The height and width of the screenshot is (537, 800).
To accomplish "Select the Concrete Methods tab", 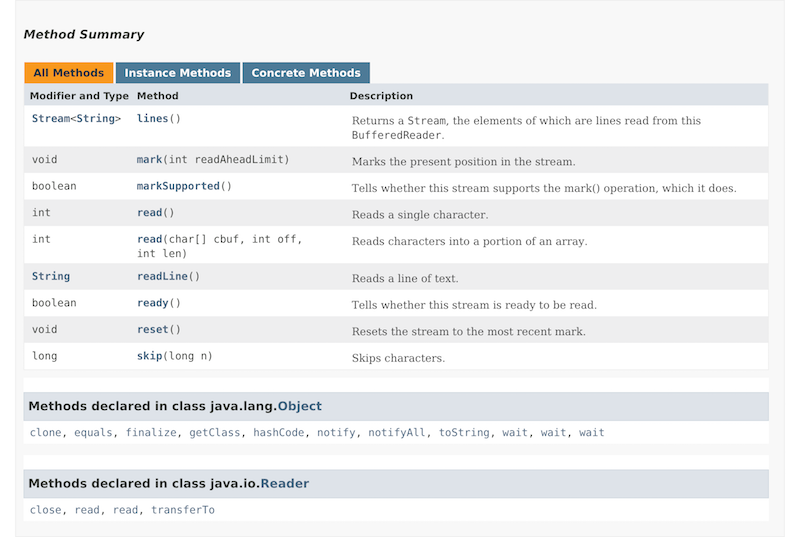I will [306, 73].
